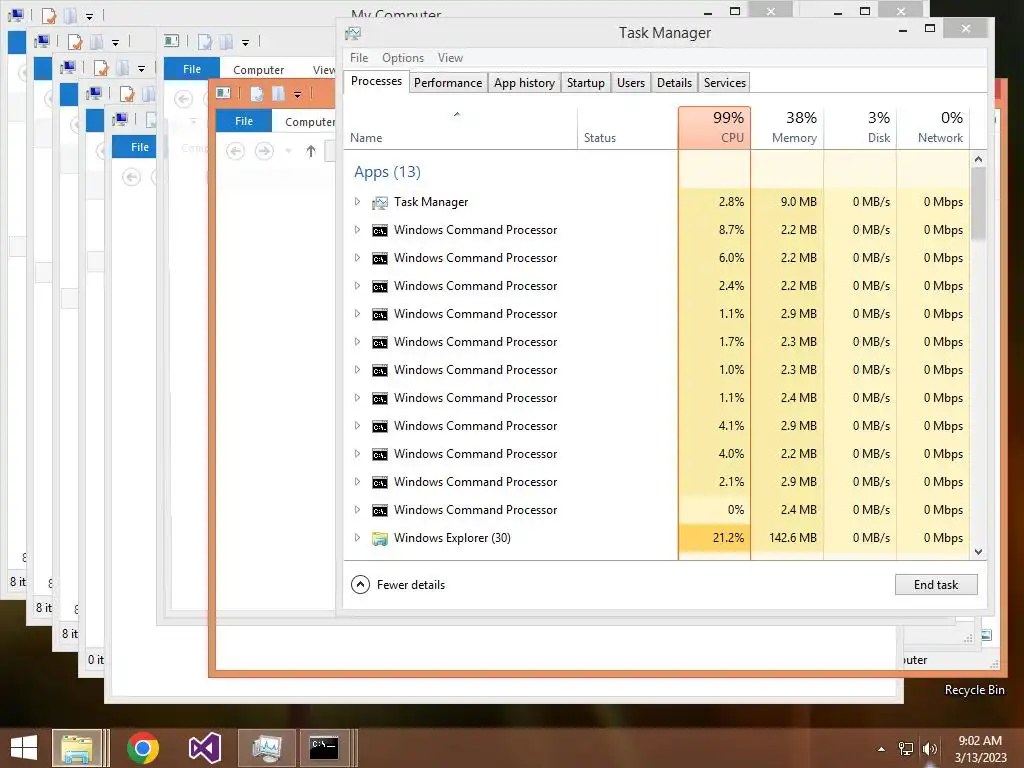Viewport: 1024px width, 768px height.
Task: Select the Recycle Bin desktop label
Action: (x=974, y=690)
